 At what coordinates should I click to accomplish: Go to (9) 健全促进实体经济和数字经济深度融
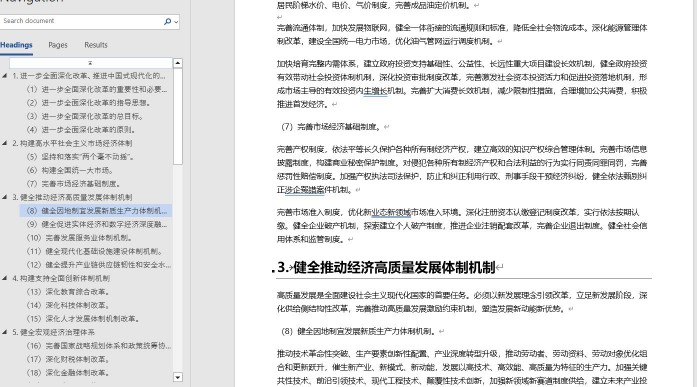(97, 224)
